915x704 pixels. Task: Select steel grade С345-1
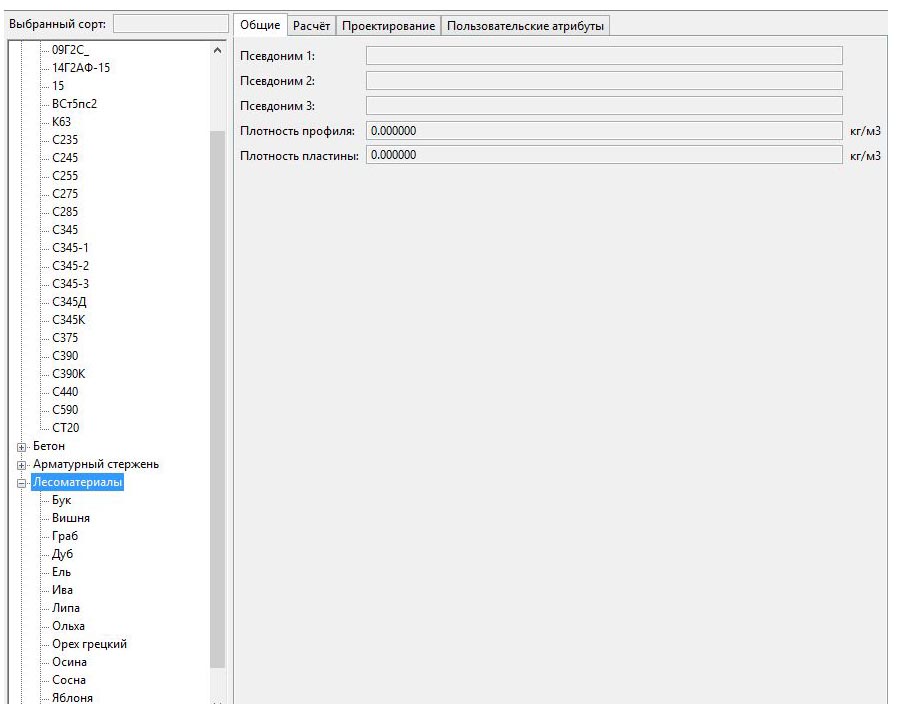(70, 248)
